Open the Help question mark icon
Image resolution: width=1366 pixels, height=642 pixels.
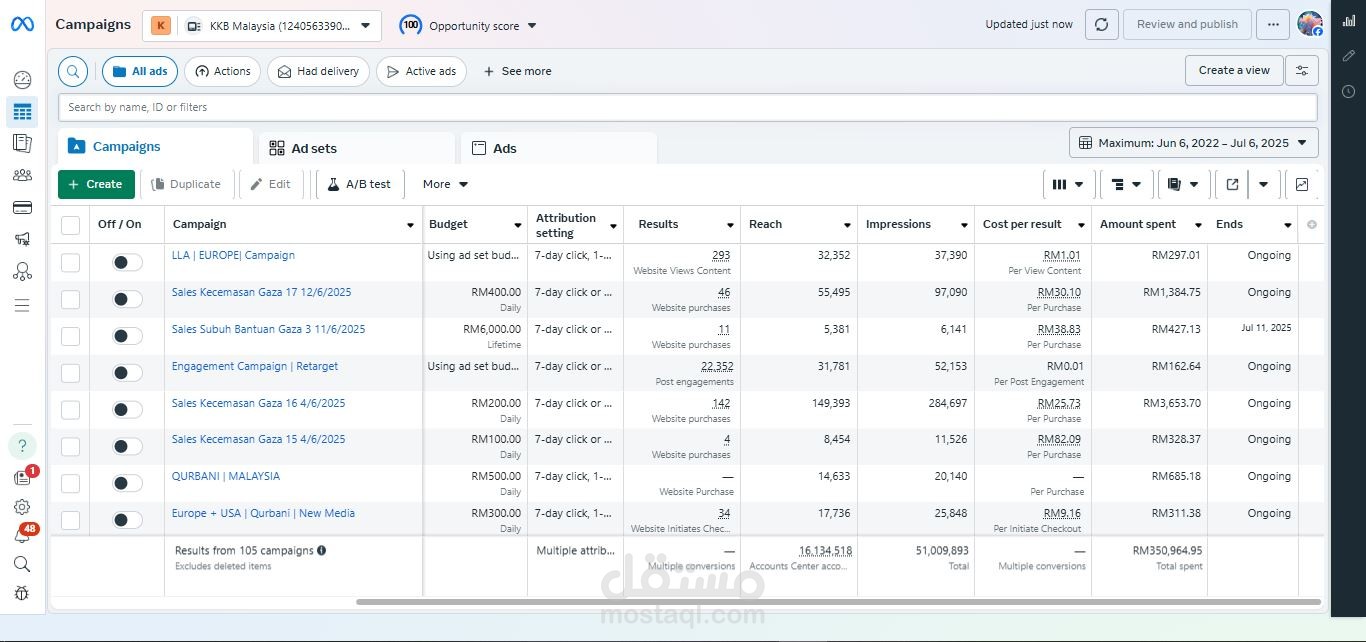(22, 445)
